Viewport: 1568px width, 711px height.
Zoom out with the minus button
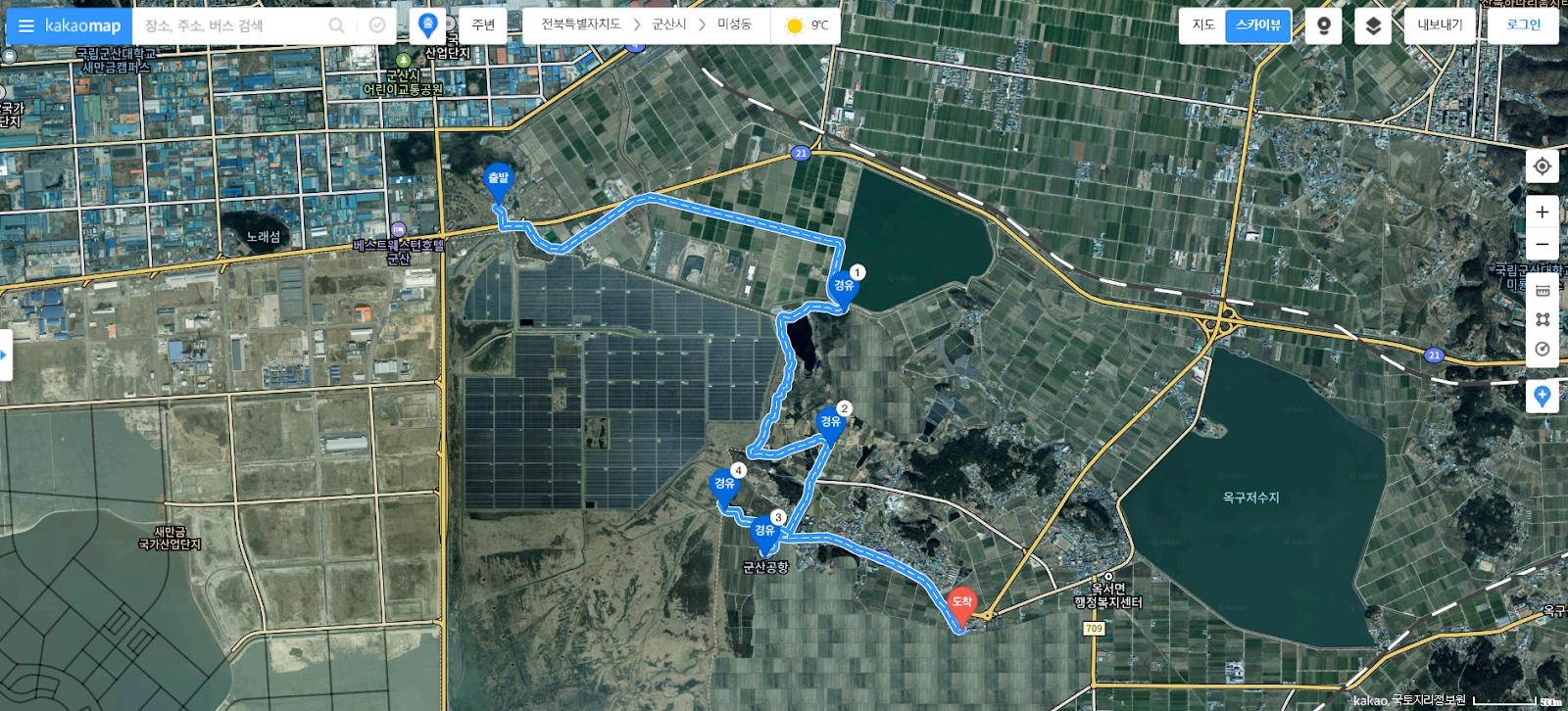(1543, 244)
